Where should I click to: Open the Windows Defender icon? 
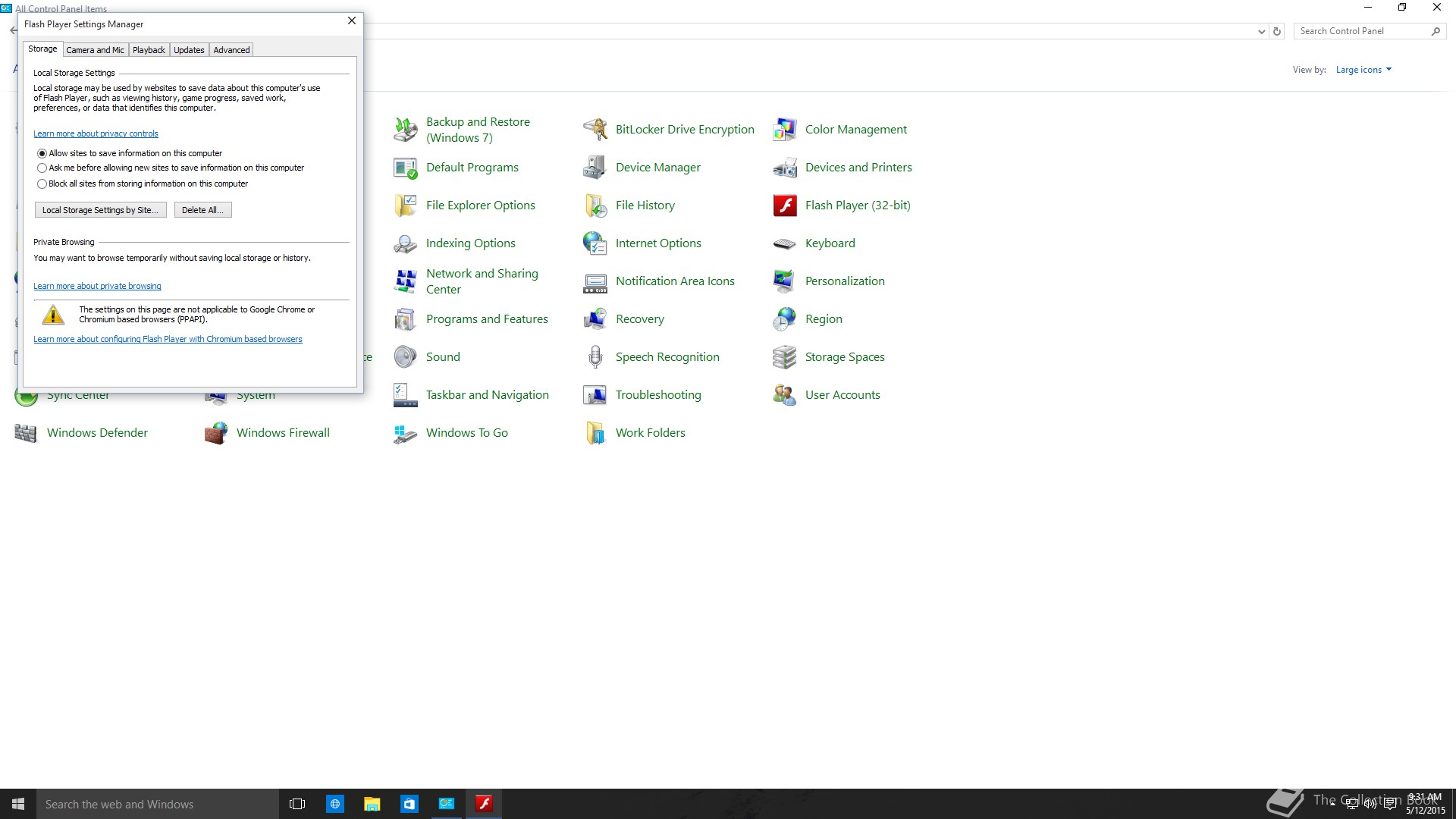tap(26, 433)
